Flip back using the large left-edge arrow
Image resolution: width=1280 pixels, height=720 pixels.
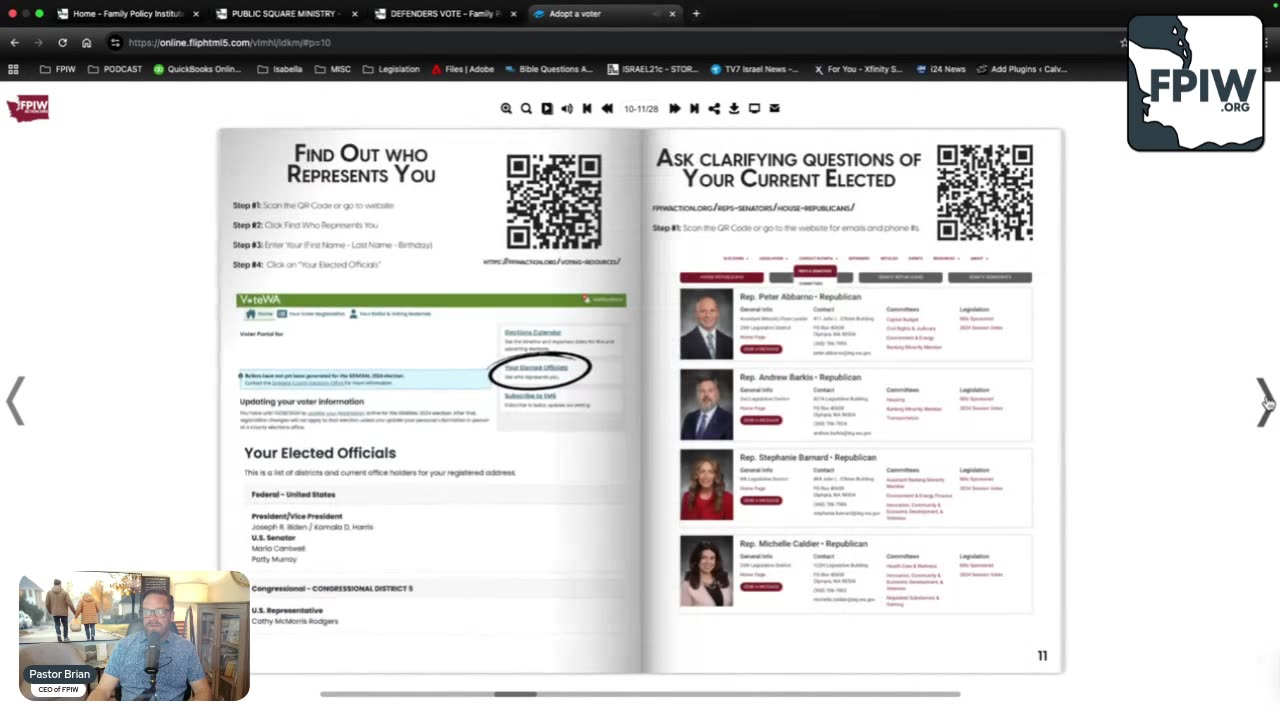coord(15,402)
